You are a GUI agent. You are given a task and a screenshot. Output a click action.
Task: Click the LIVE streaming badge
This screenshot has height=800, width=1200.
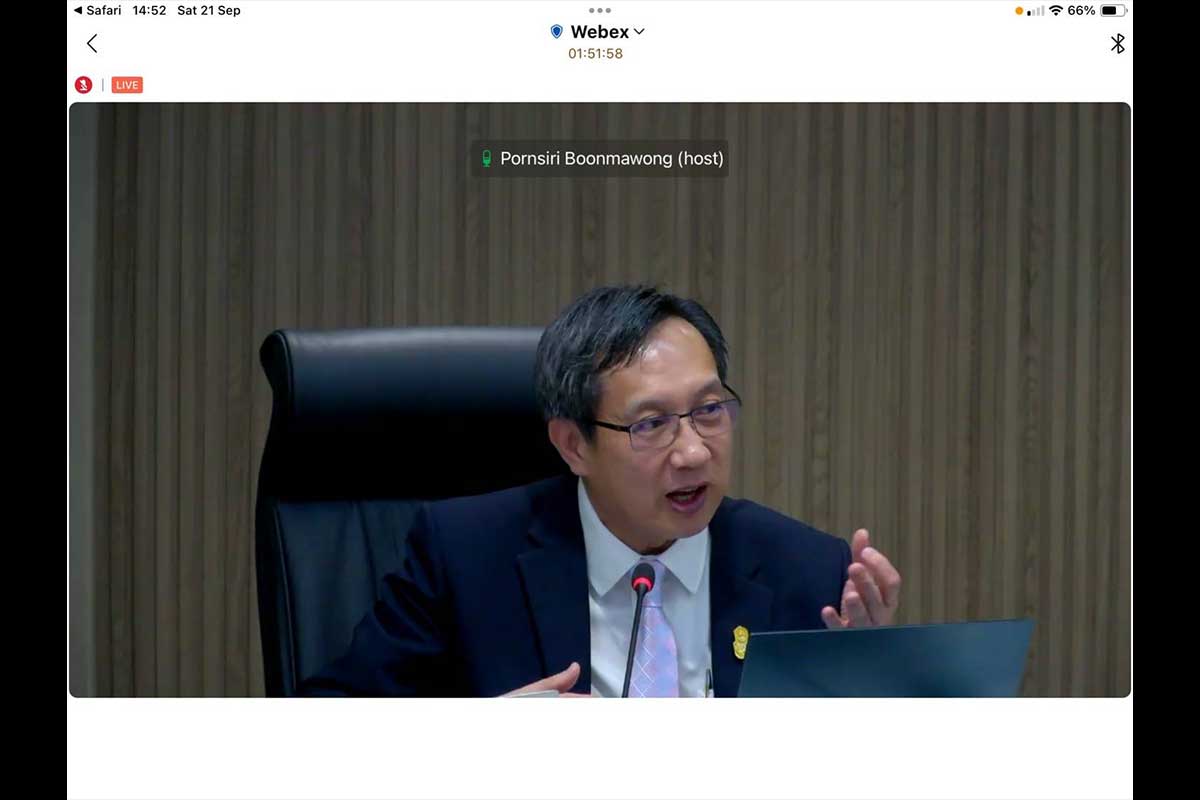coord(127,85)
